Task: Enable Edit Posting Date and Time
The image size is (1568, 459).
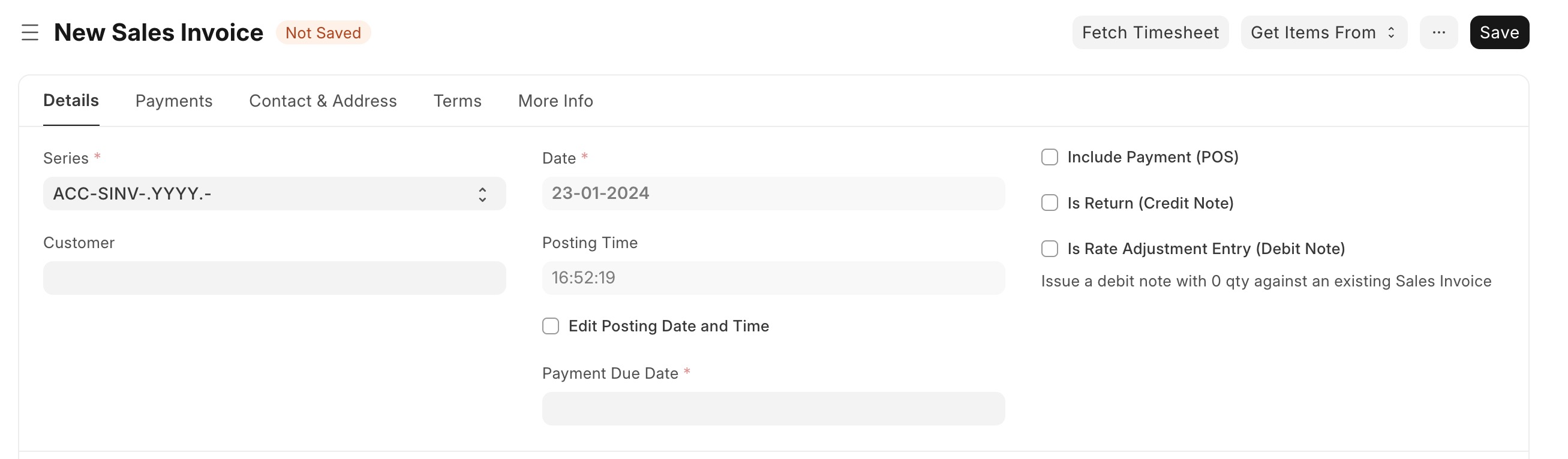Action: click(x=550, y=326)
